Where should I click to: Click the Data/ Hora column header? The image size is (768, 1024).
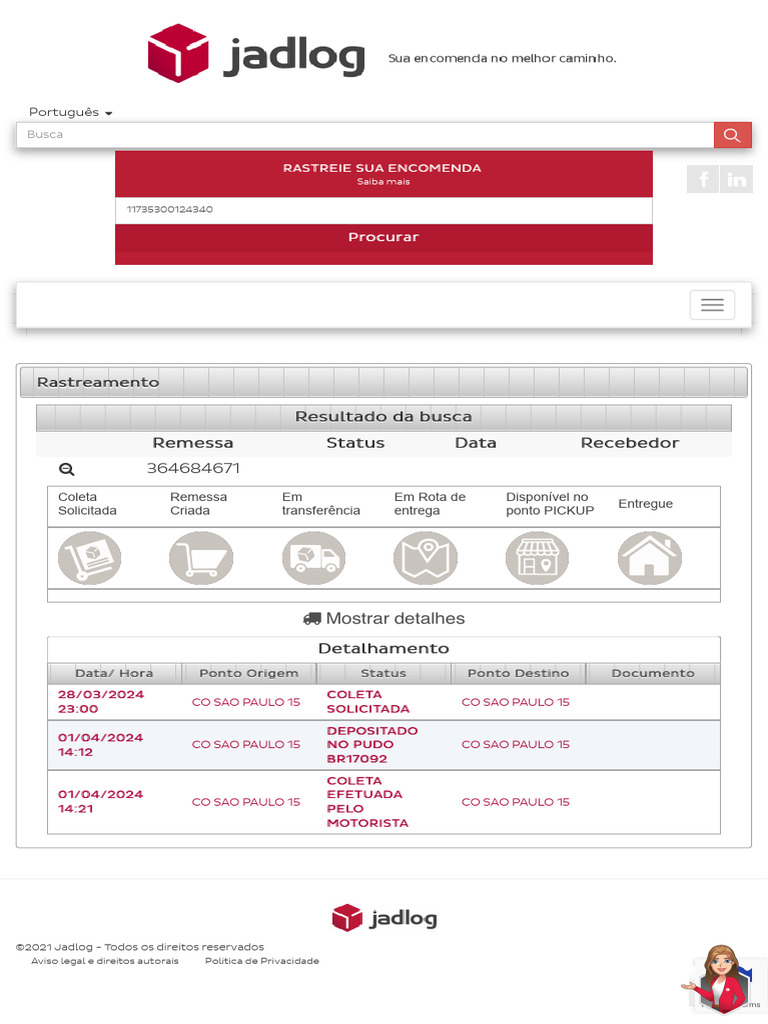coord(114,673)
